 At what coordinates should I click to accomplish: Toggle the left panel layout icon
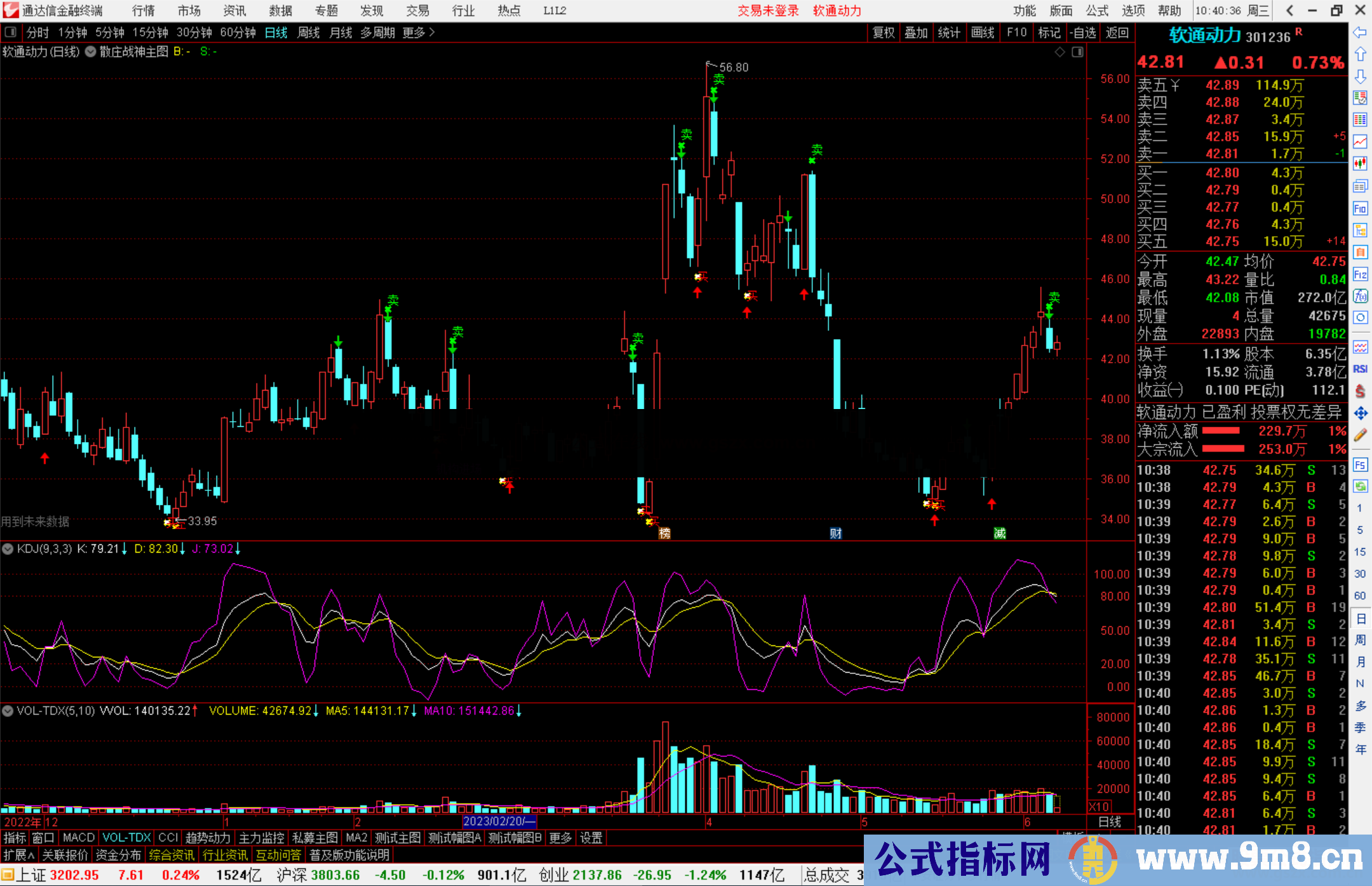pos(10,32)
